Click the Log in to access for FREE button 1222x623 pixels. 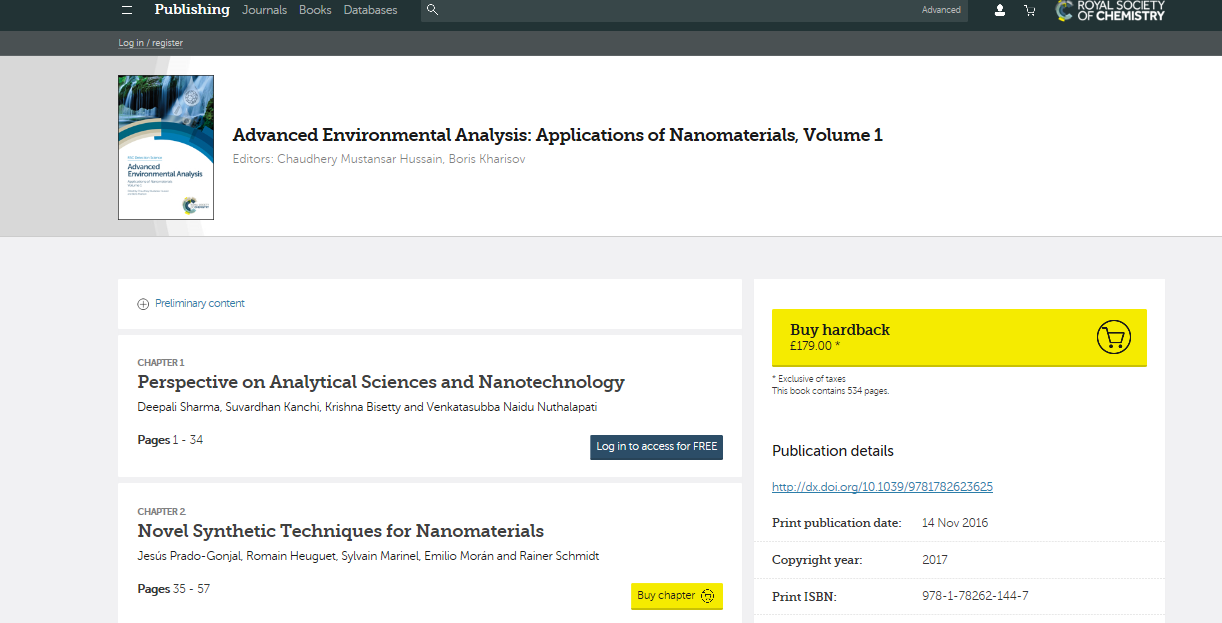656,447
